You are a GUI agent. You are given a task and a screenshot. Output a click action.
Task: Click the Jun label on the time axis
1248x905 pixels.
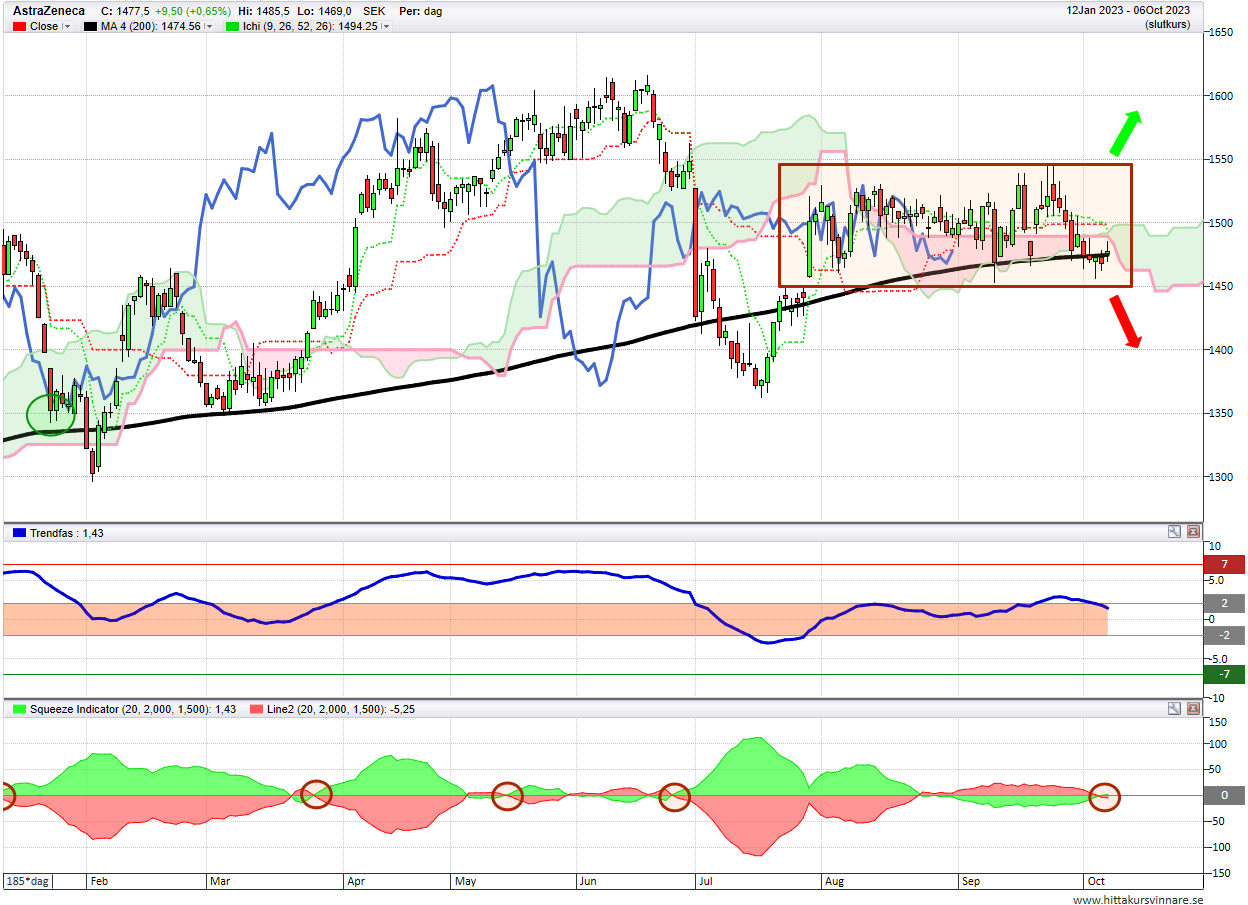tap(589, 882)
